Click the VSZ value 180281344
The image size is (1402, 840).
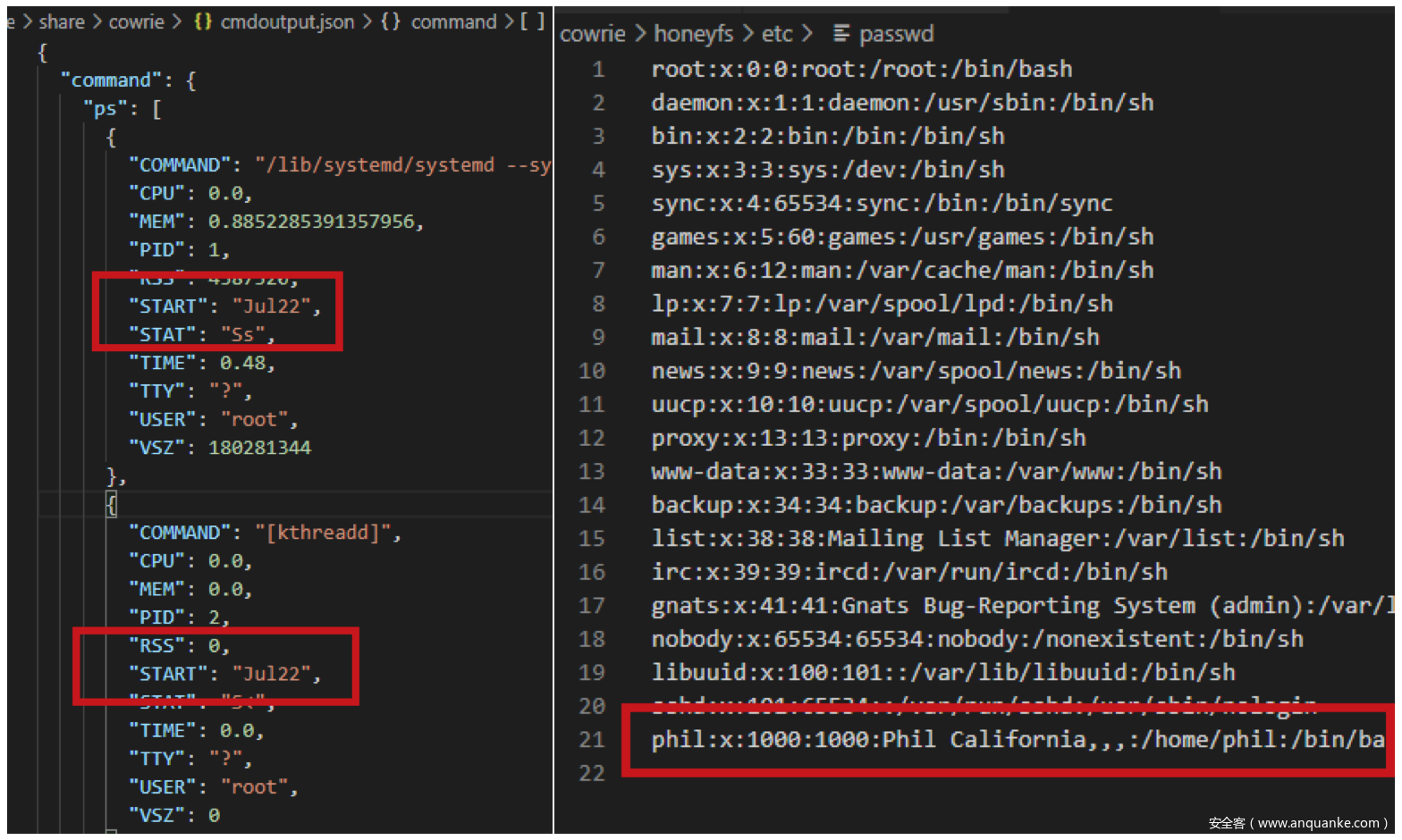tap(259, 448)
